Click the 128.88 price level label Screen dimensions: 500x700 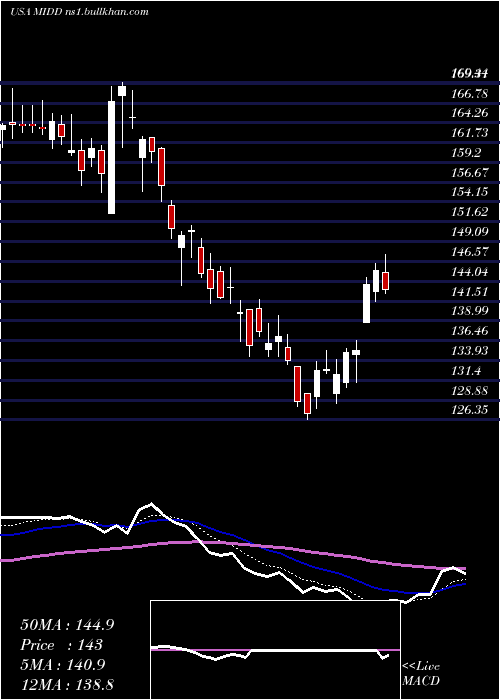tap(469, 391)
